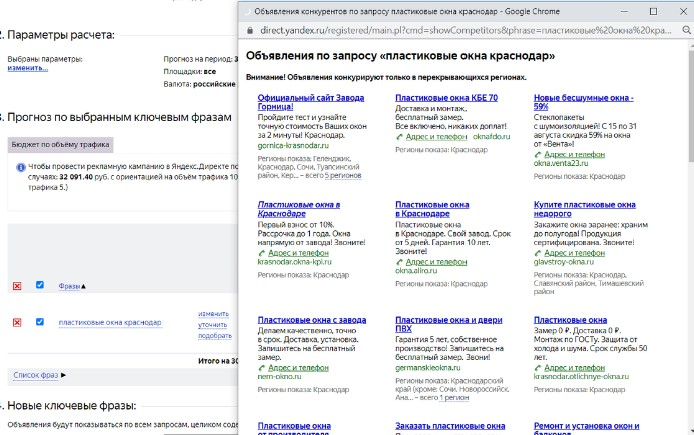Click the подобрать link next to the phrase

pyautogui.click(x=215, y=335)
